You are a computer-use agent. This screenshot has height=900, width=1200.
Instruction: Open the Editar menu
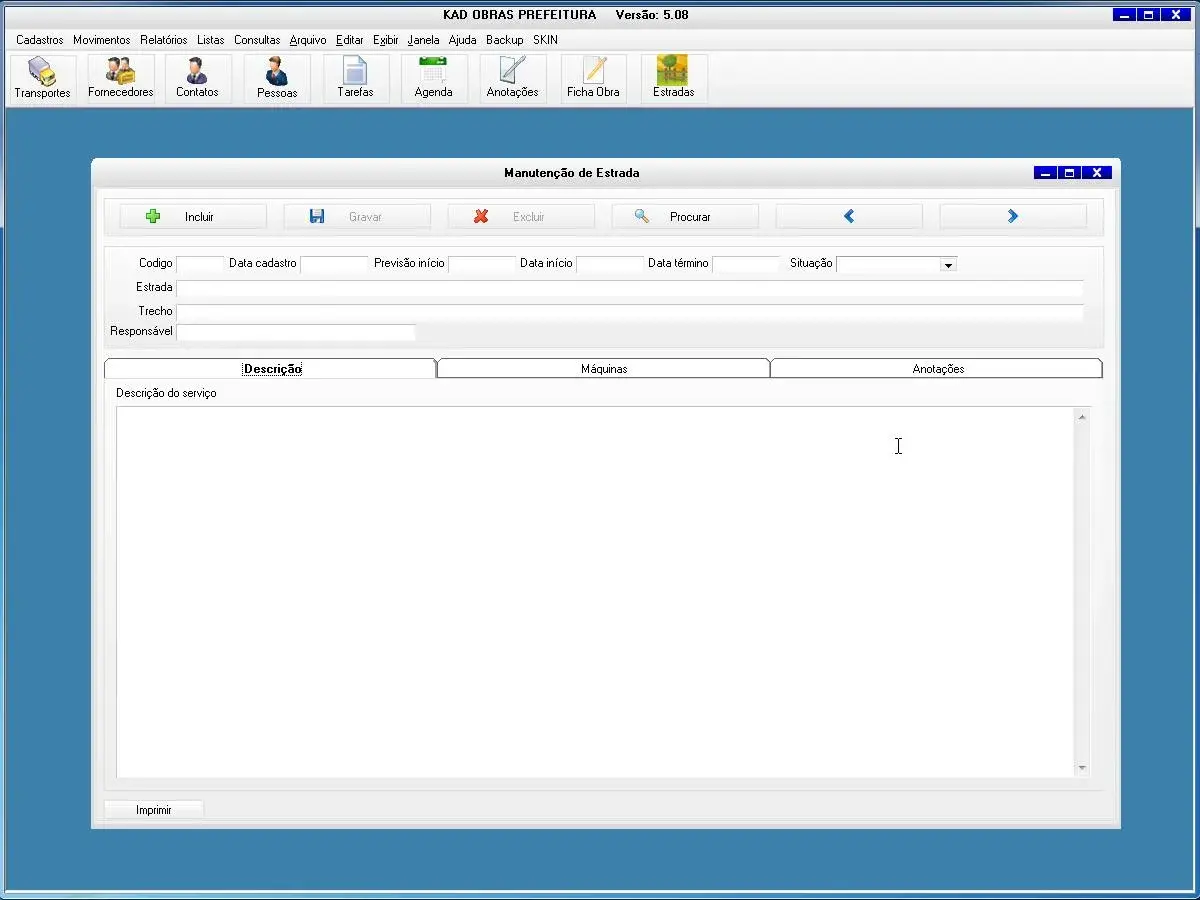click(350, 40)
